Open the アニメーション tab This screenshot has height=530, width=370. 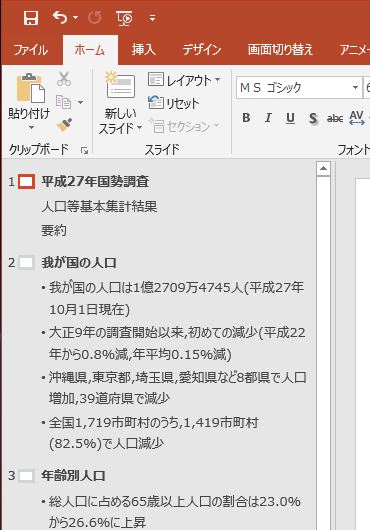click(354, 50)
